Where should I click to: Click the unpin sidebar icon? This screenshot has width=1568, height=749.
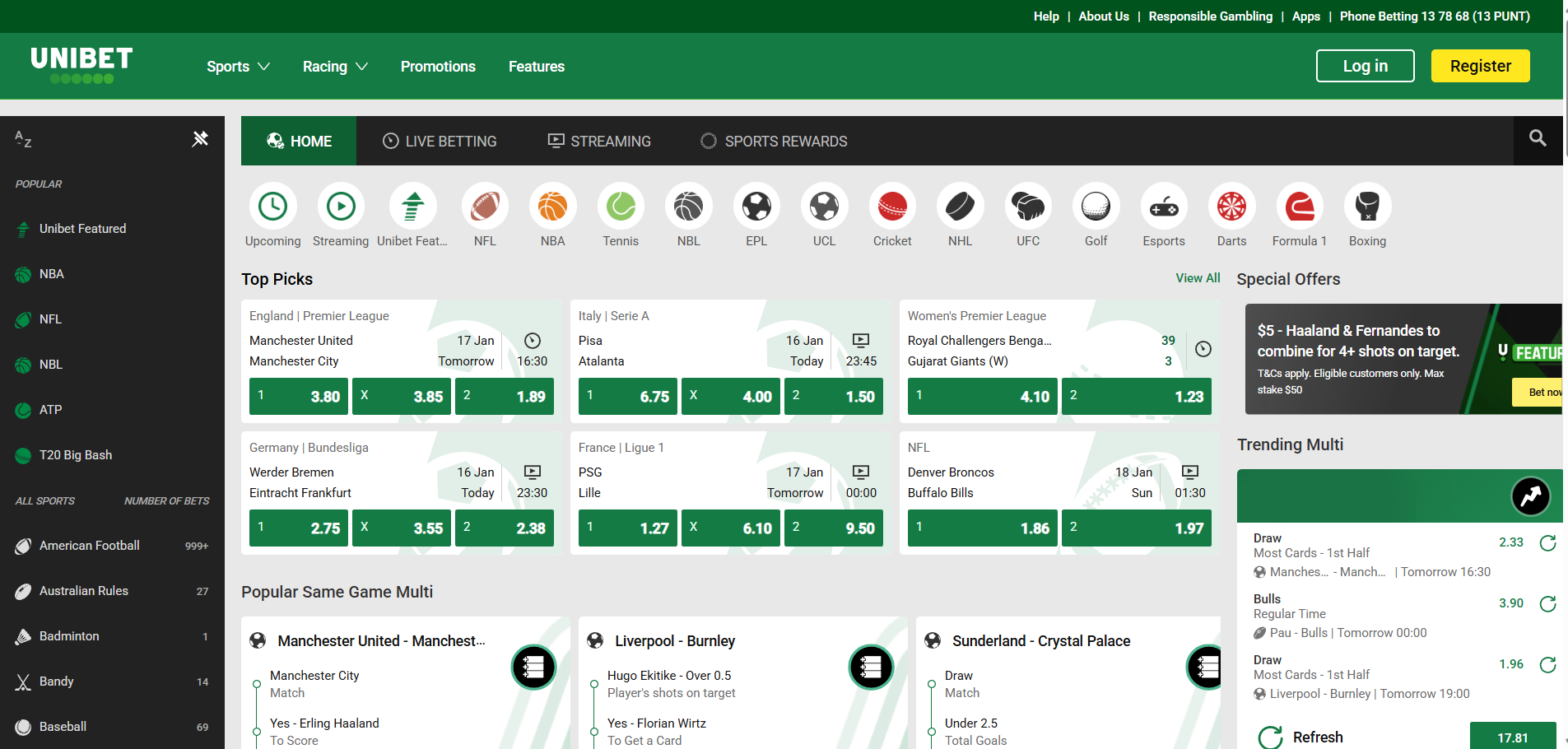(x=200, y=138)
